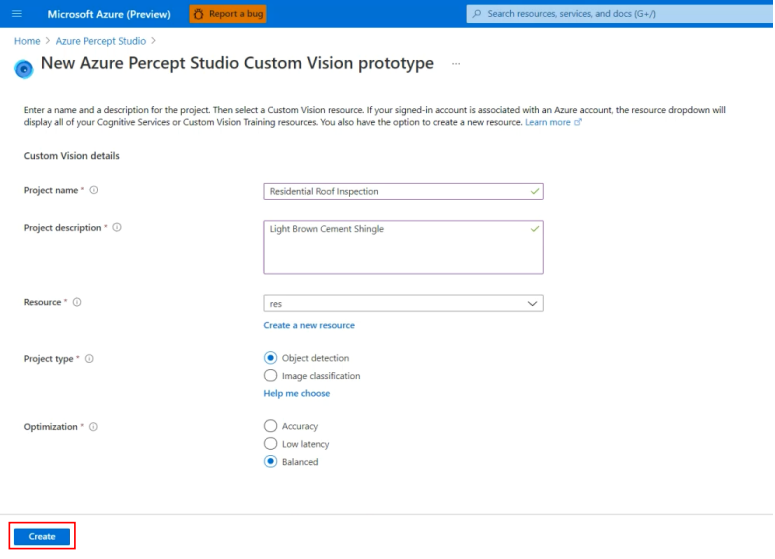Select Low latency optimization option
Screen dimensions: 775x559
270,444
